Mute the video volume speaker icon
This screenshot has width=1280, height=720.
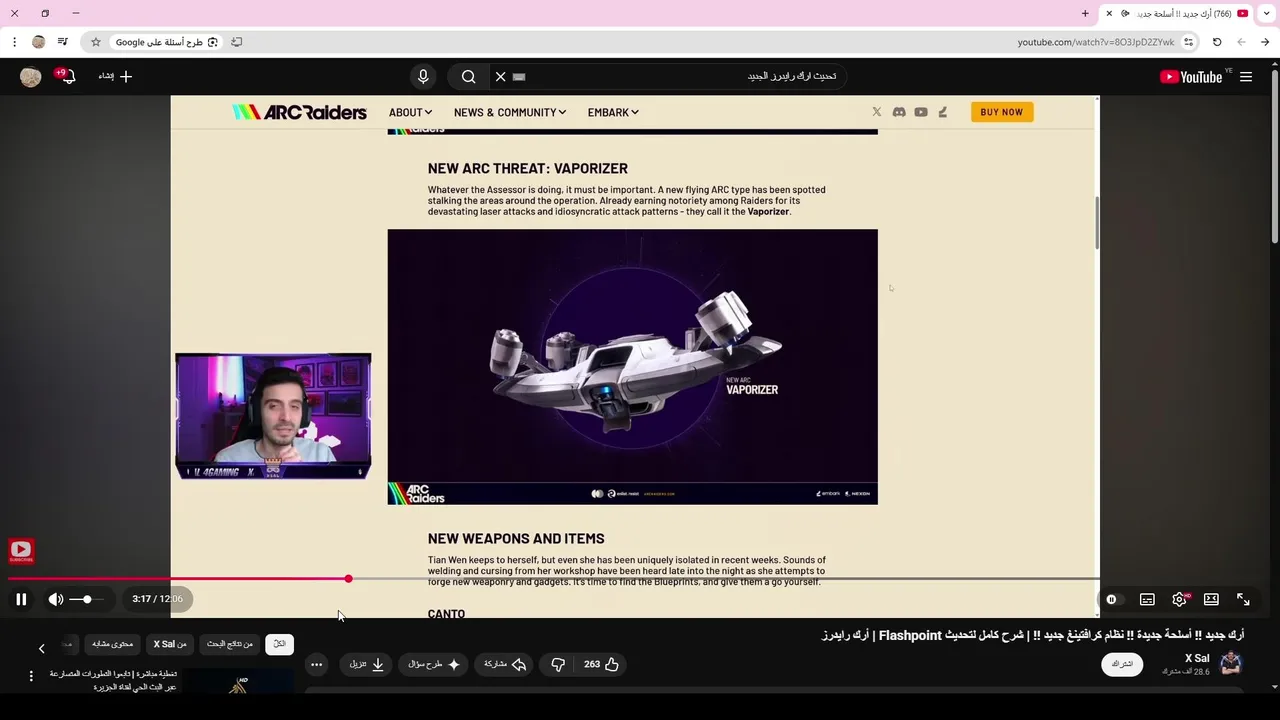point(56,599)
